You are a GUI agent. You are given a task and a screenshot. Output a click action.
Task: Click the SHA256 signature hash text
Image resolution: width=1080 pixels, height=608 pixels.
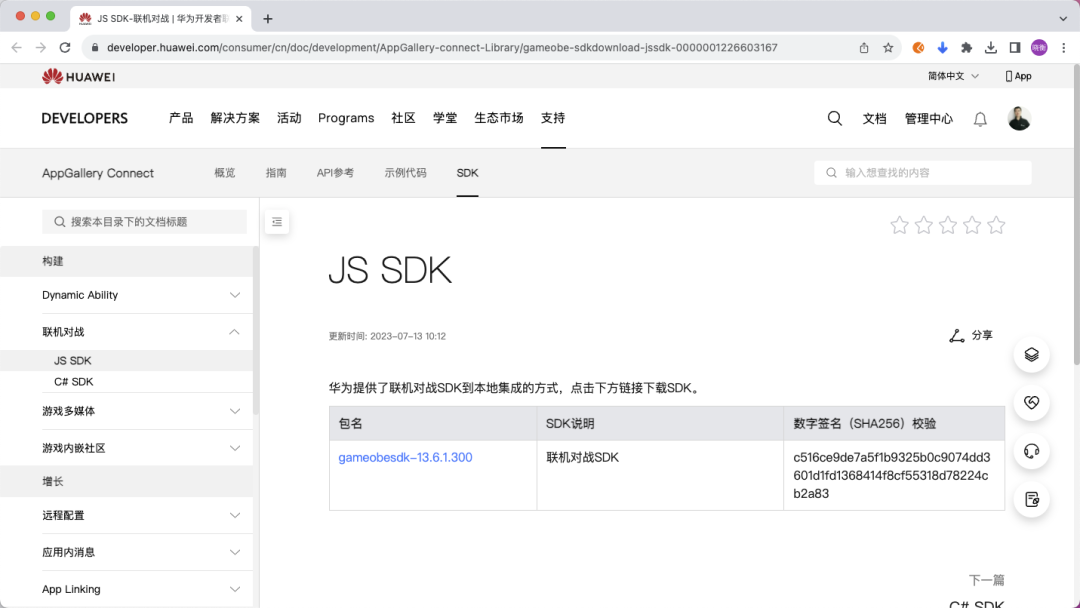tap(892, 476)
